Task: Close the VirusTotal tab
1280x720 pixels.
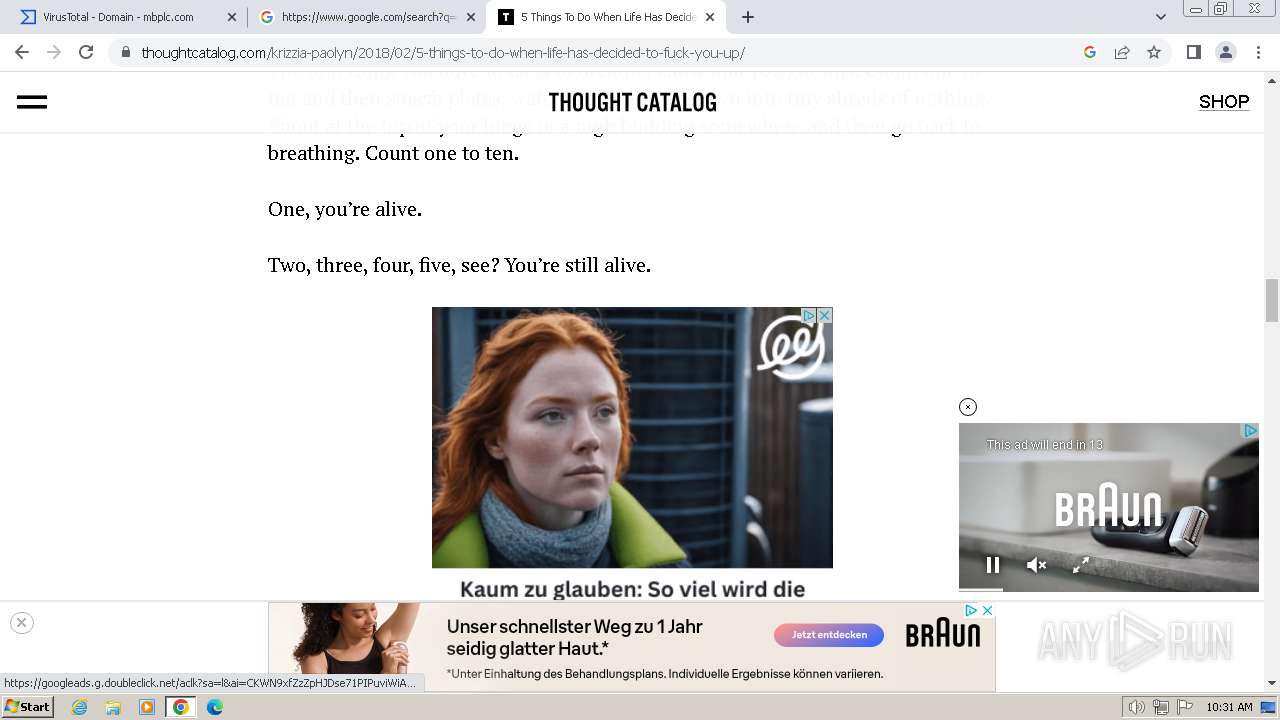Action: tap(232, 17)
